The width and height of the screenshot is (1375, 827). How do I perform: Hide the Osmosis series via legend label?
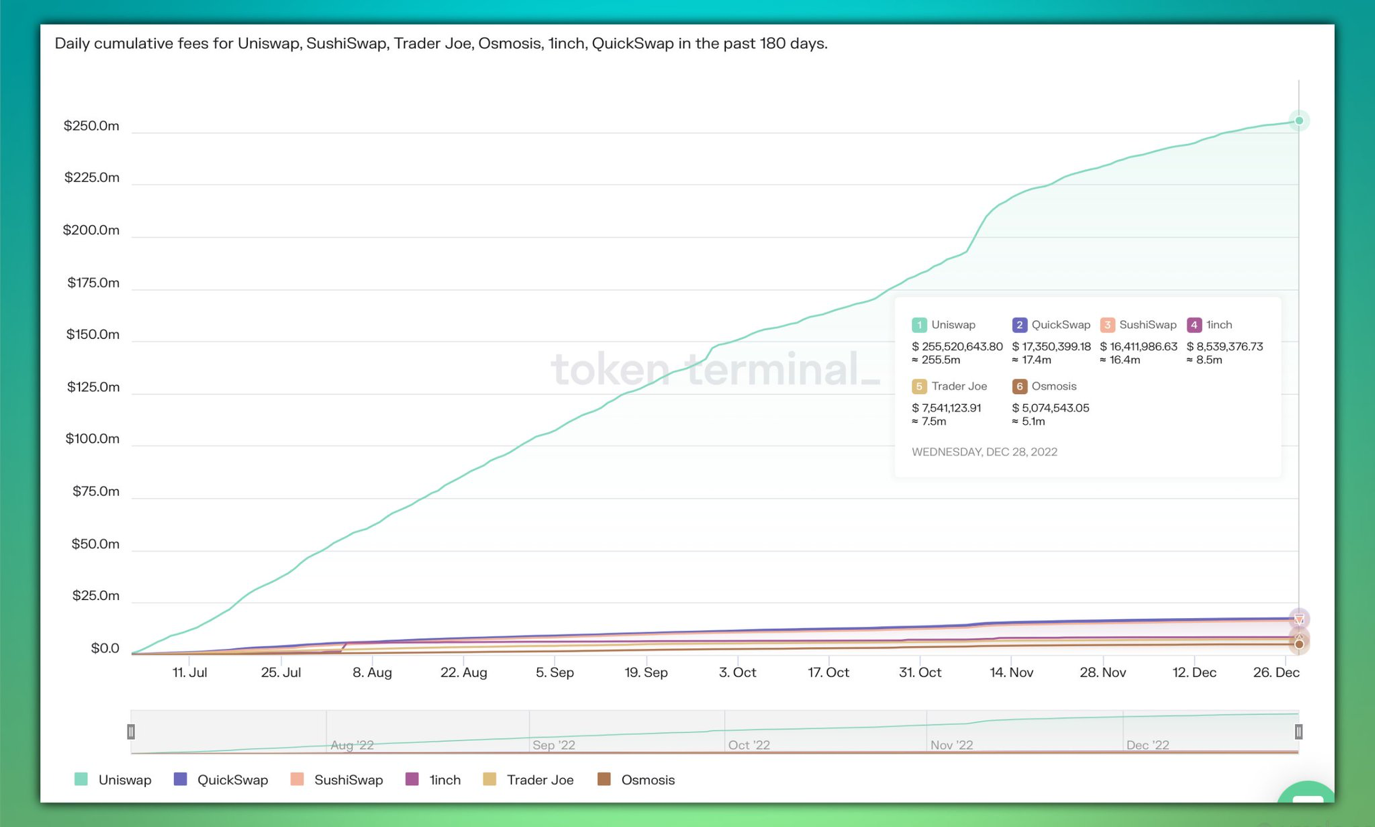click(647, 780)
